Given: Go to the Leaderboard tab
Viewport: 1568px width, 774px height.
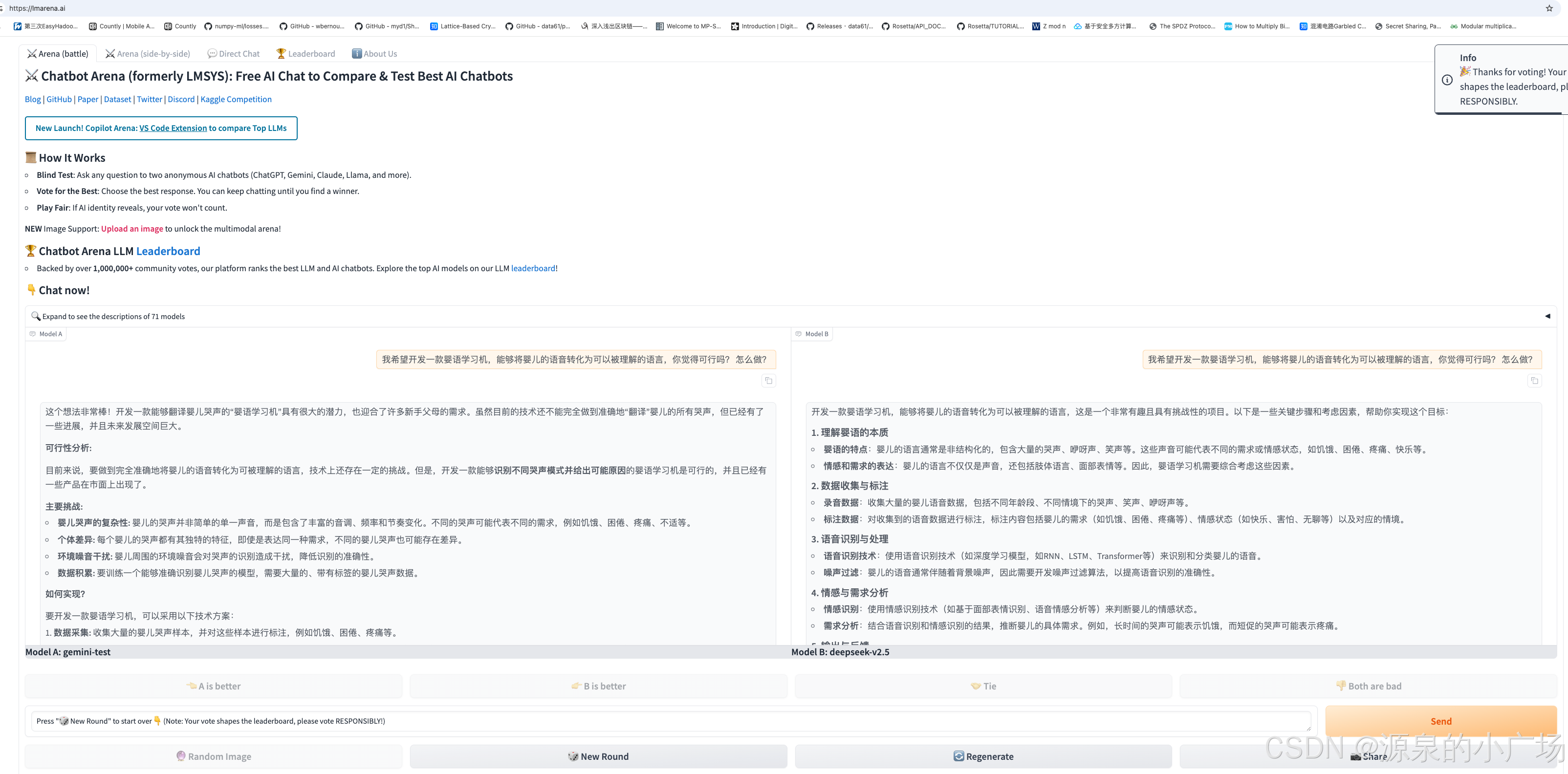Looking at the screenshot, I should (305, 54).
